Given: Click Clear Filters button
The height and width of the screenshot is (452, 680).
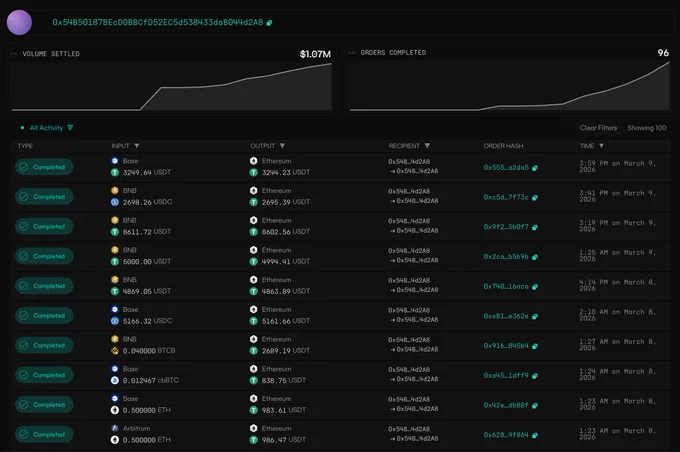Looking at the screenshot, I should coord(598,128).
